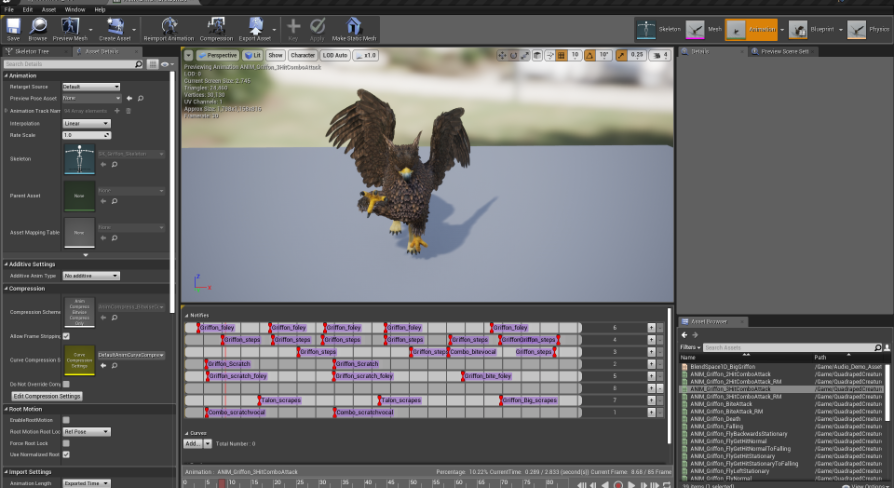Open the Asset menu

point(48,10)
